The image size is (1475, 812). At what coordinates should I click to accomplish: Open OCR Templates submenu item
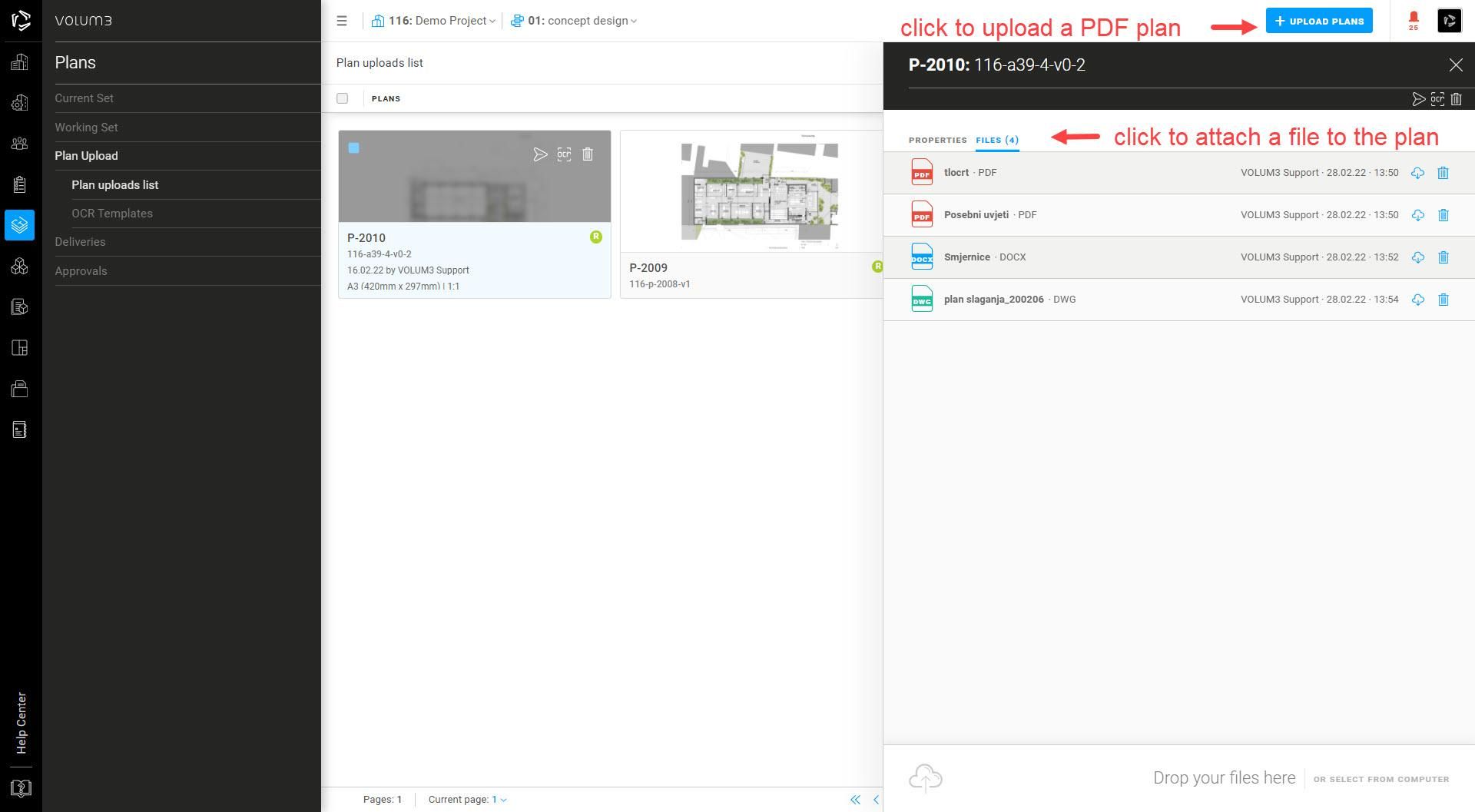click(112, 214)
